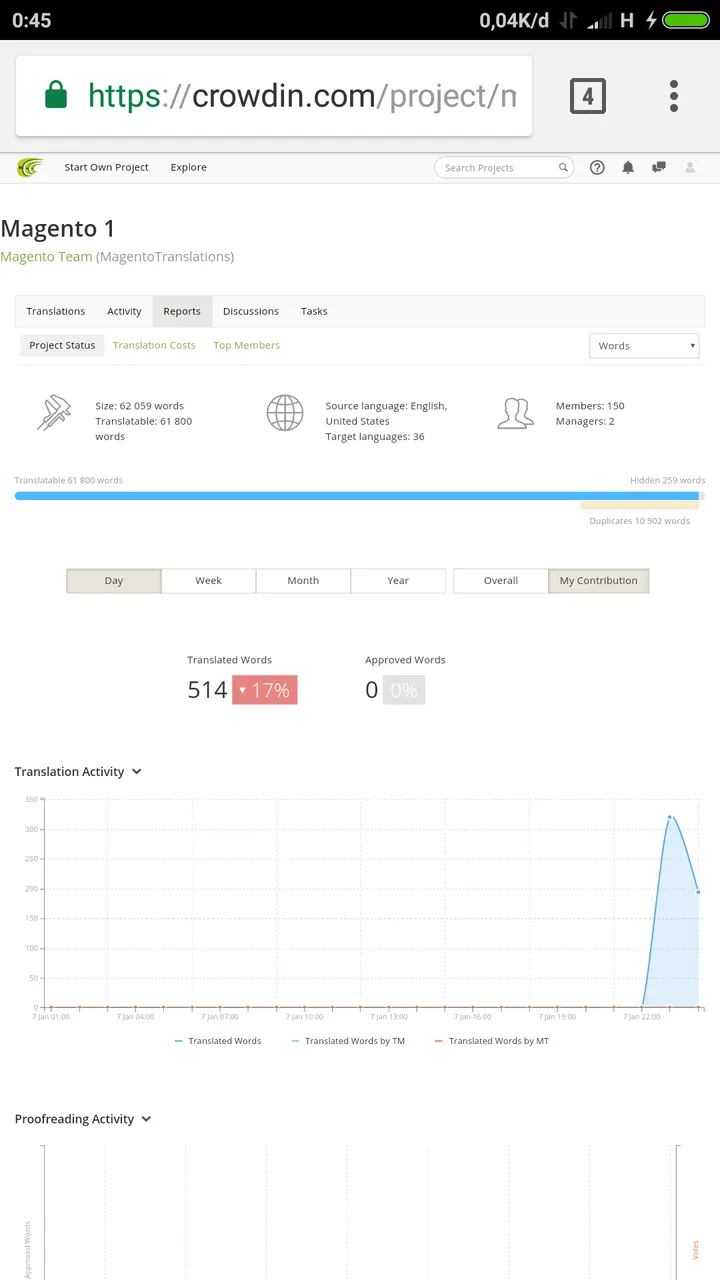Click the project size caliper icon

(x=54, y=413)
